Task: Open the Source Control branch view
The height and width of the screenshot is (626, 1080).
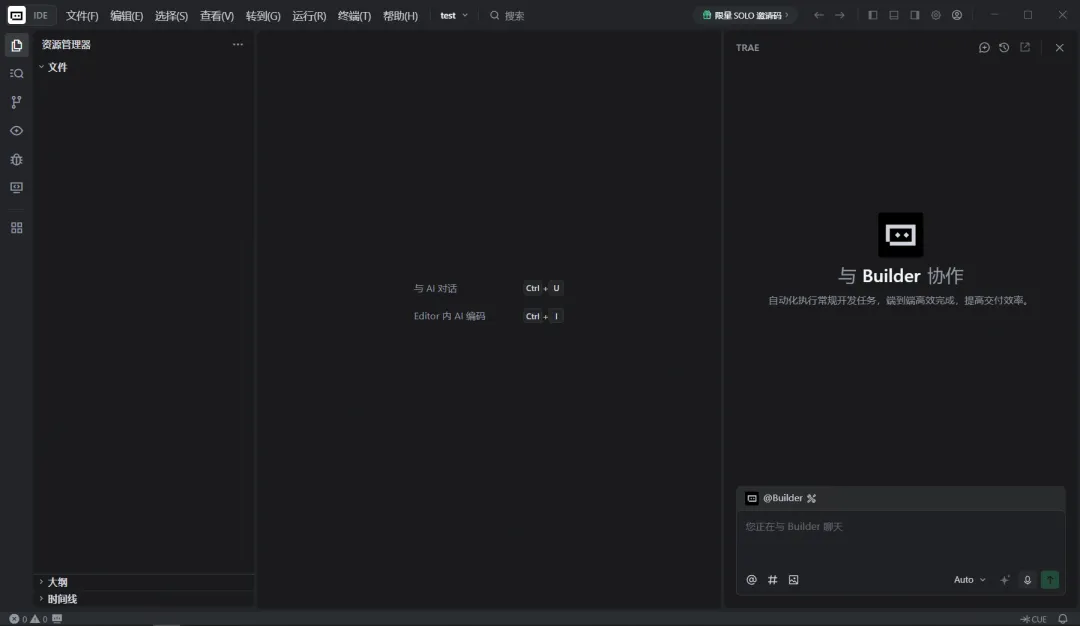Action: tap(17, 102)
